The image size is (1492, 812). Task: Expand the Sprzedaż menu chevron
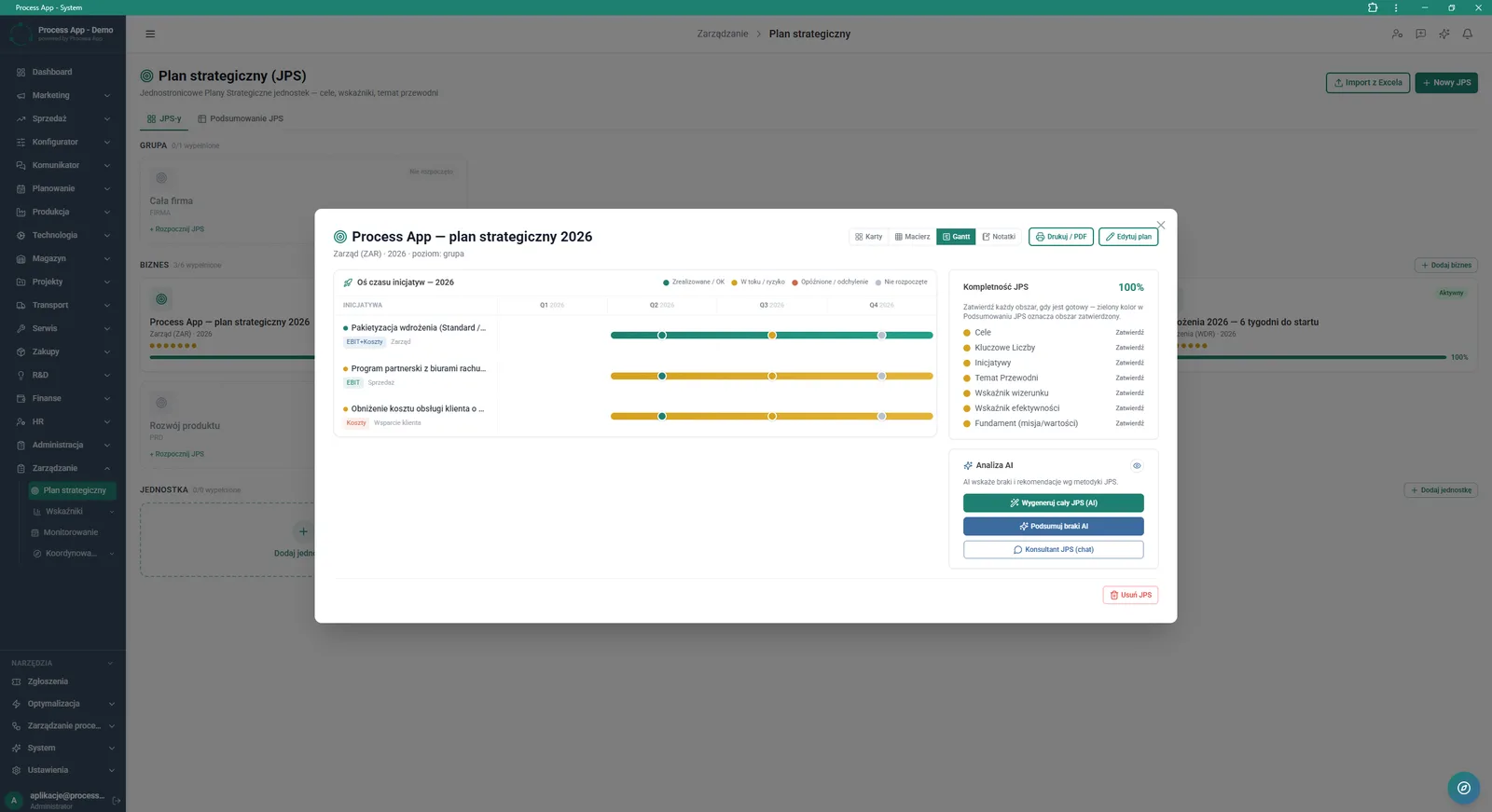click(107, 118)
